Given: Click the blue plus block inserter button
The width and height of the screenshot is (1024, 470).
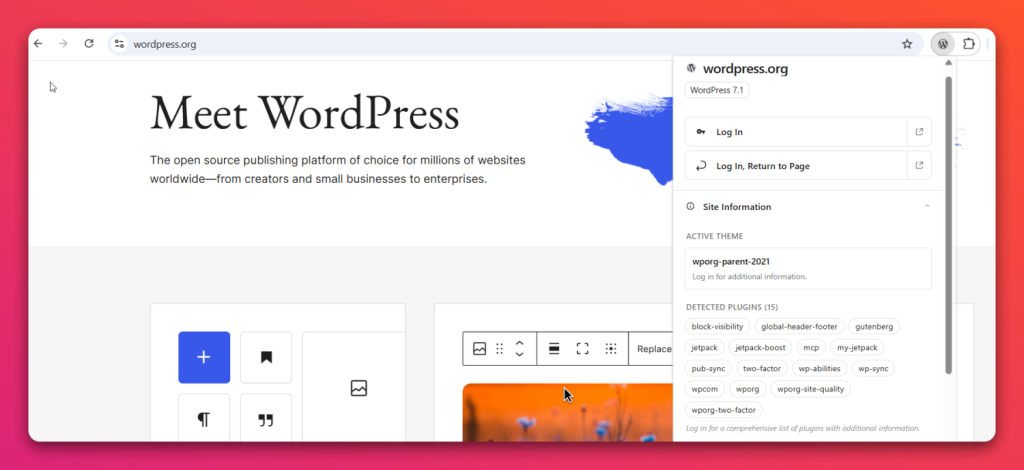Looking at the screenshot, I should (x=204, y=357).
